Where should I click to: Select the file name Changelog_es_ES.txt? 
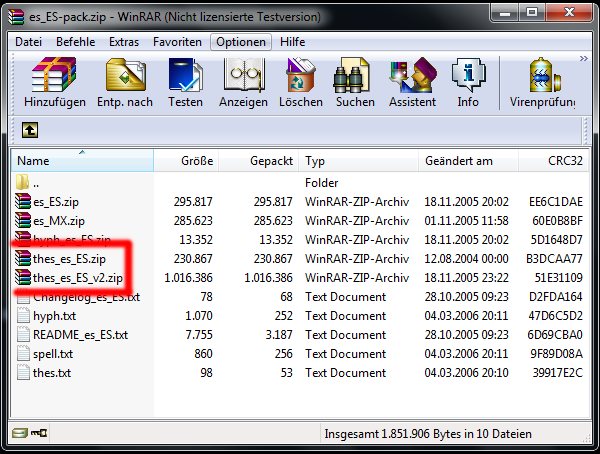tap(86, 297)
